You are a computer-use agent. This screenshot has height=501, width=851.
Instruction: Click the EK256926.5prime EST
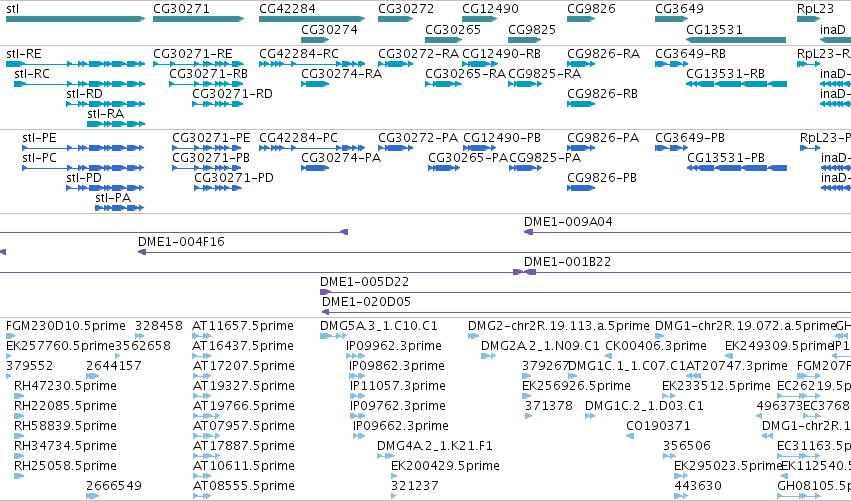pyautogui.click(x=525, y=396)
